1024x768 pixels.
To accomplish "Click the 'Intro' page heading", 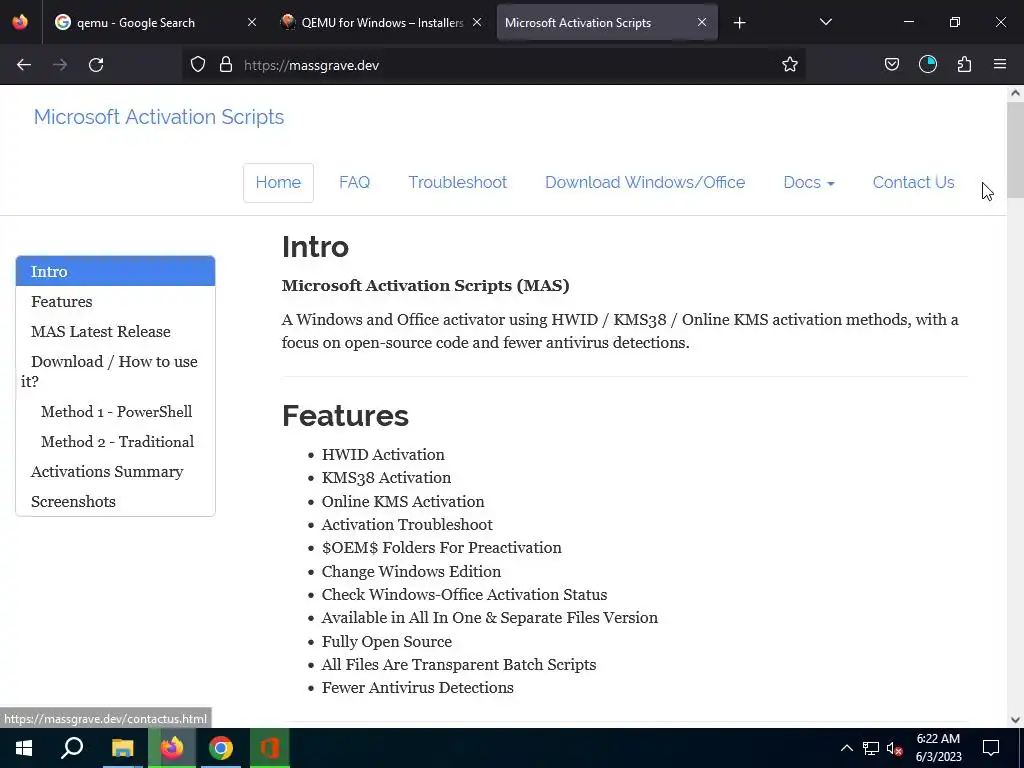I will (x=315, y=247).
